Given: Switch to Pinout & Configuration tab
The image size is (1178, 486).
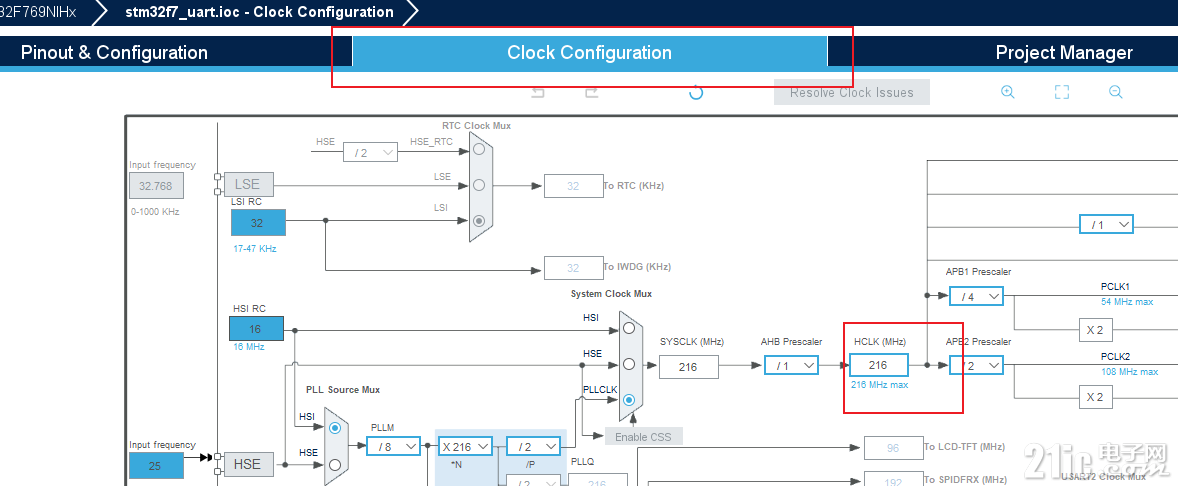Looking at the screenshot, I should coord(114,53).
